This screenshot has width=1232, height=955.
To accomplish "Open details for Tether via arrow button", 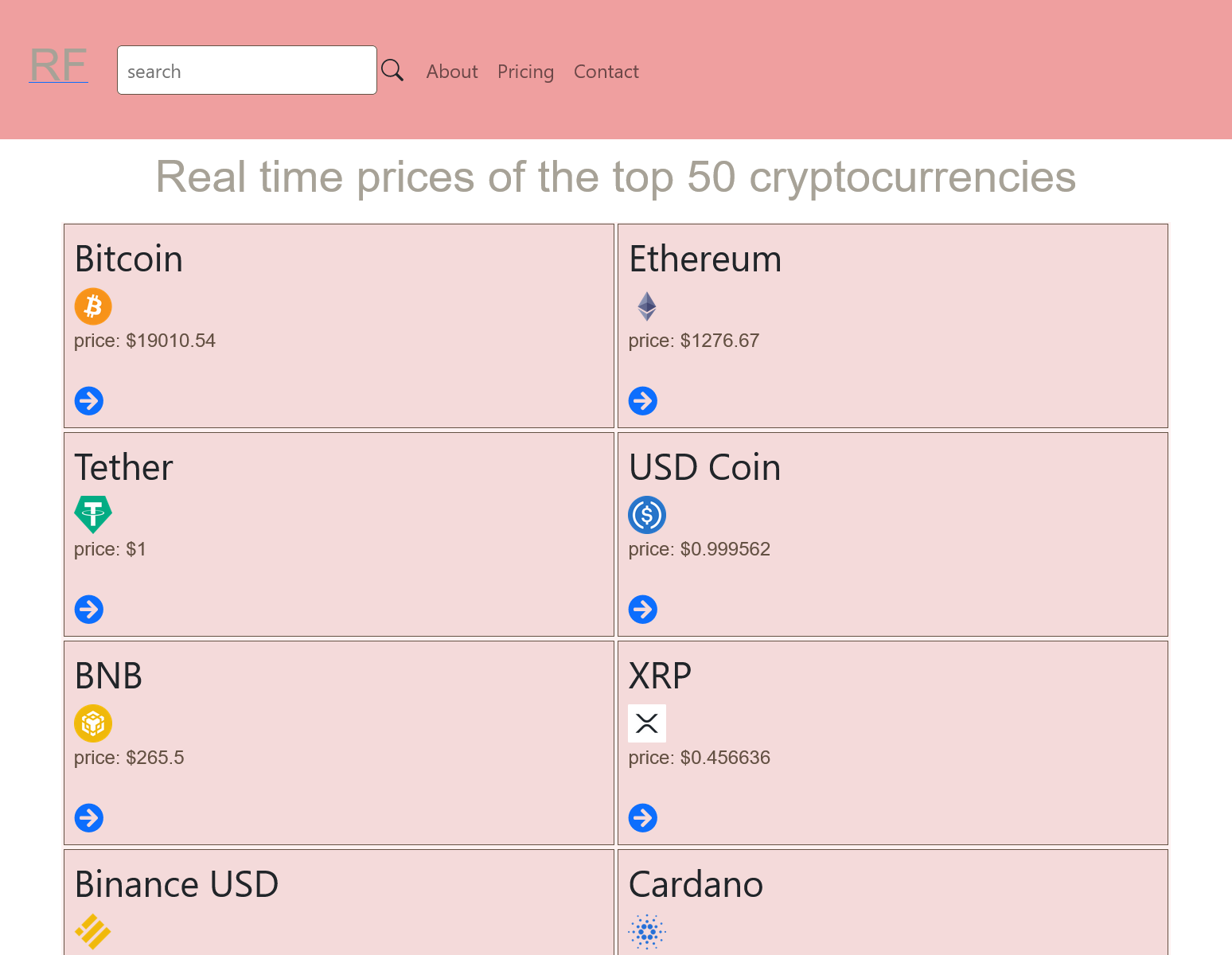I will [88, 609].
